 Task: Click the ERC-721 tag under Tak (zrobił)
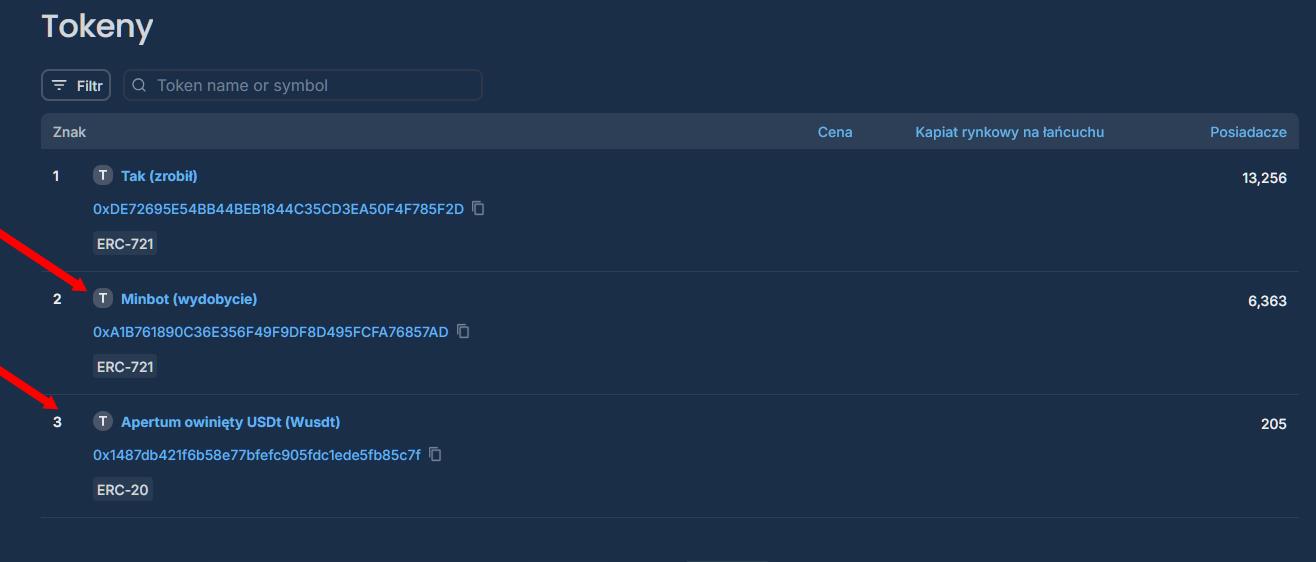tap(125, 244)
